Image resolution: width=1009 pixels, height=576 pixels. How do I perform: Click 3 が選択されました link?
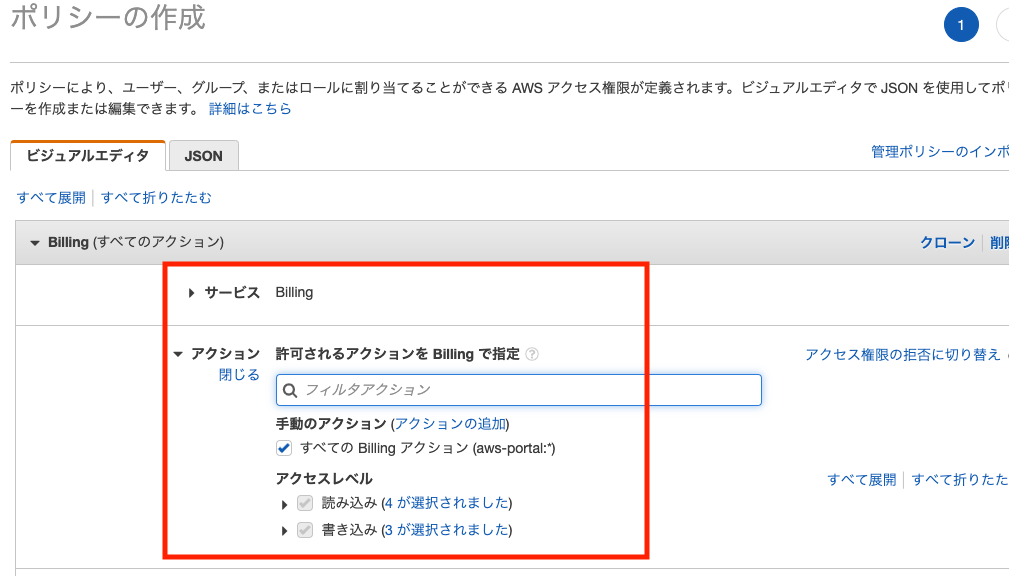click(x=447, y=530)
